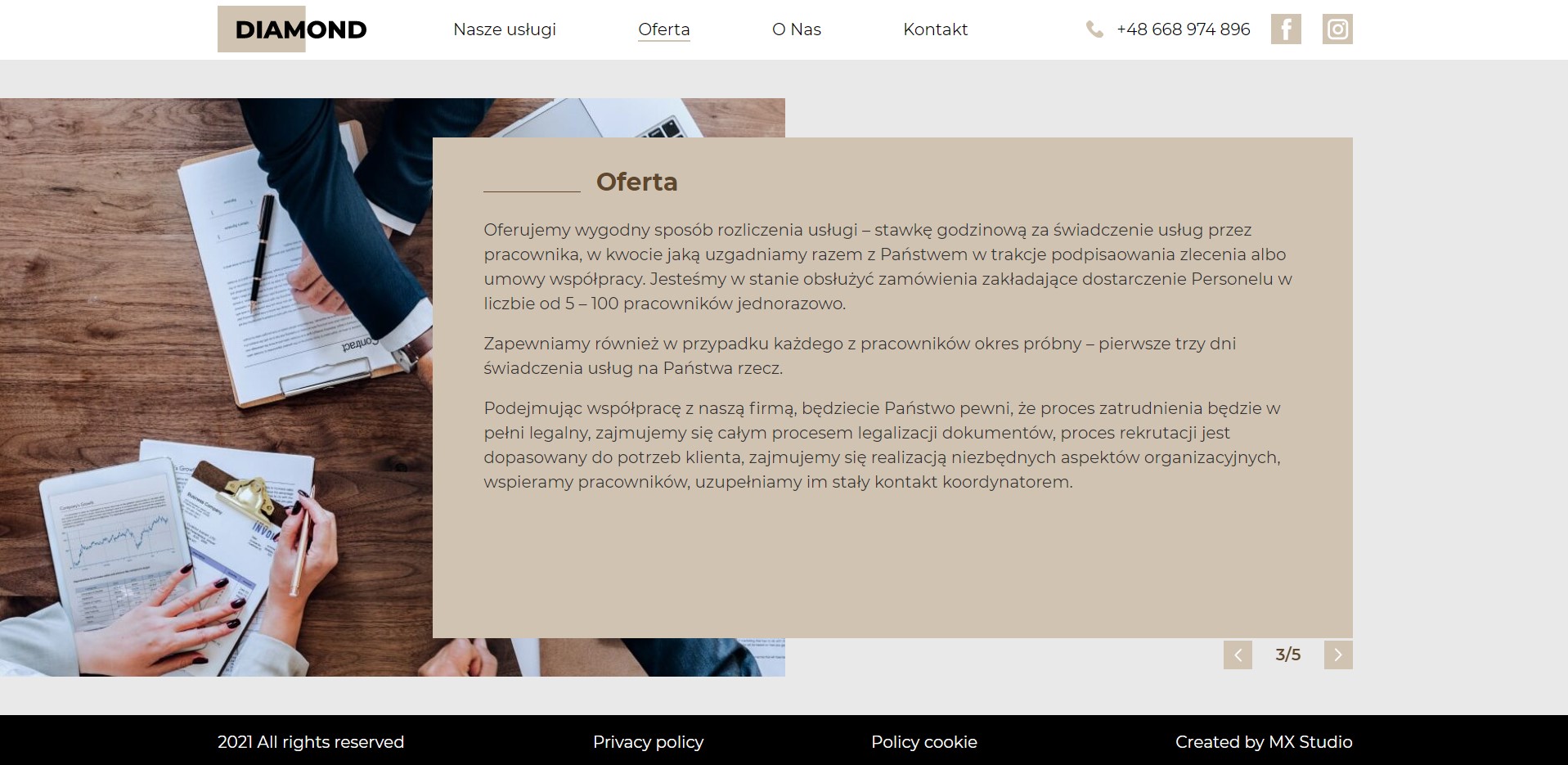Click the phone handset icon
This screenshot has height=765, width=1568.
pos(1094,29)
